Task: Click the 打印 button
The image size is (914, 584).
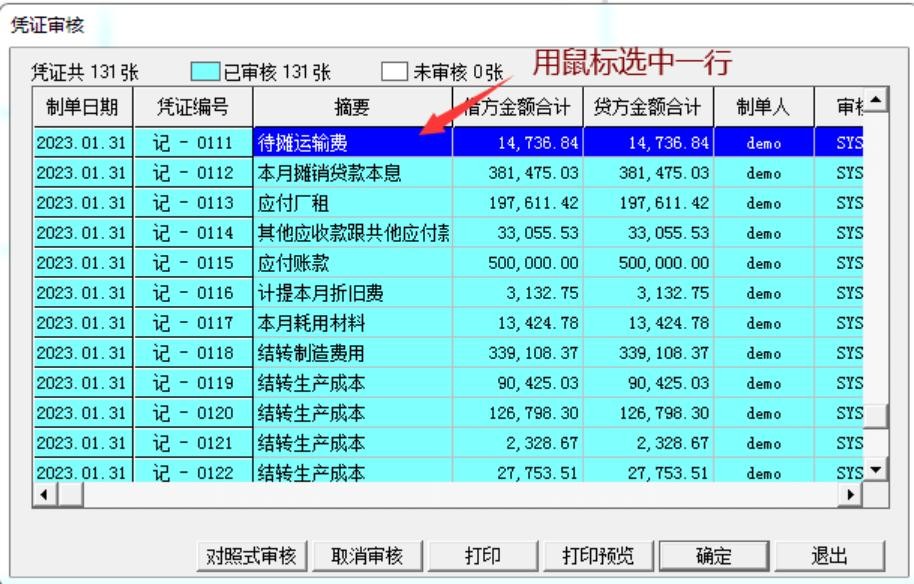Action: (x=483, y=556)
